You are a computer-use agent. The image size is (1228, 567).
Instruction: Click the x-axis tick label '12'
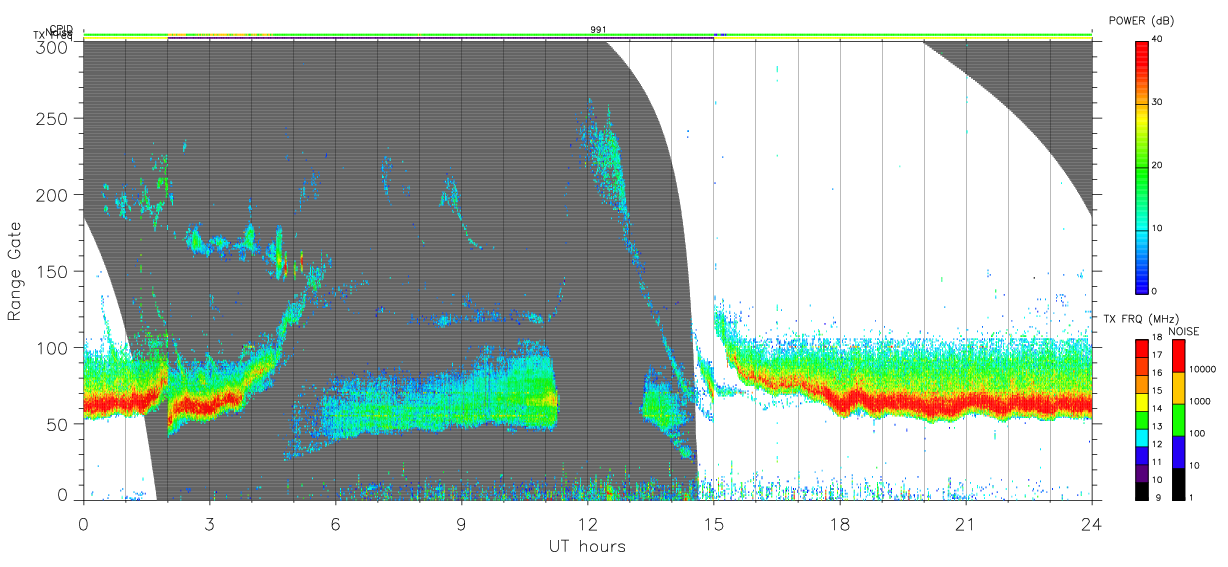pyautogui.click(x=587, y=523)
